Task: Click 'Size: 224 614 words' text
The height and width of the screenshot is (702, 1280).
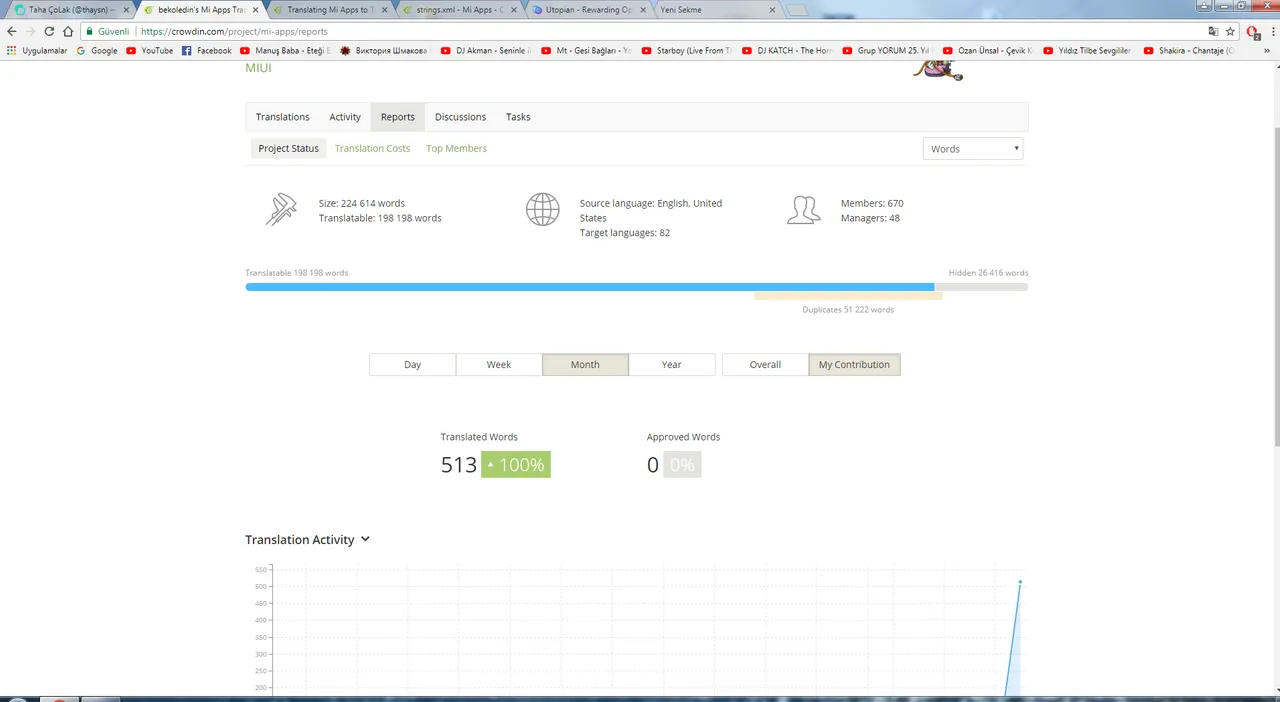Action: (362, 203)
